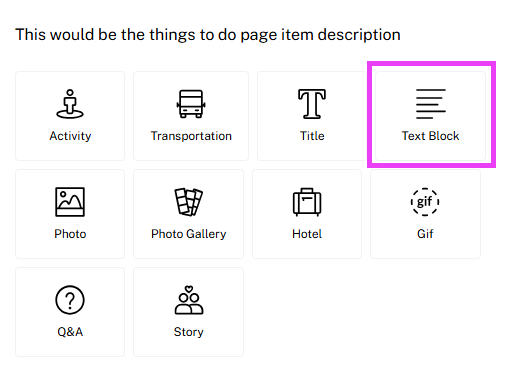The width and height of the screenshot is (507, 381).
Task: Choose the Hotel label text
Action: coord(307,234)
